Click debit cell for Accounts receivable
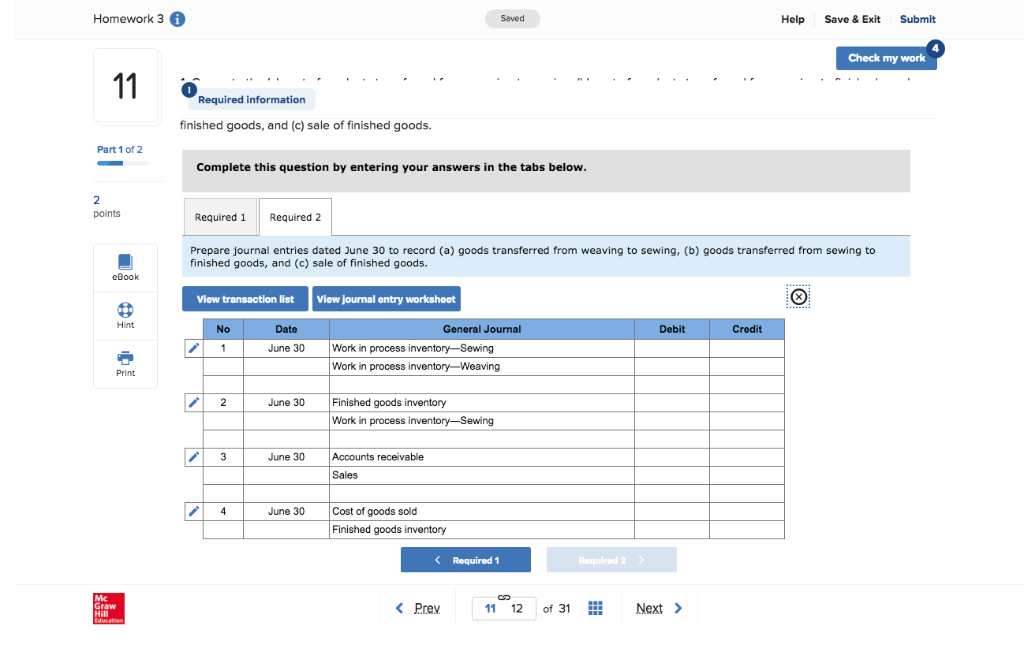1024x648 pixels. (672, 457)
